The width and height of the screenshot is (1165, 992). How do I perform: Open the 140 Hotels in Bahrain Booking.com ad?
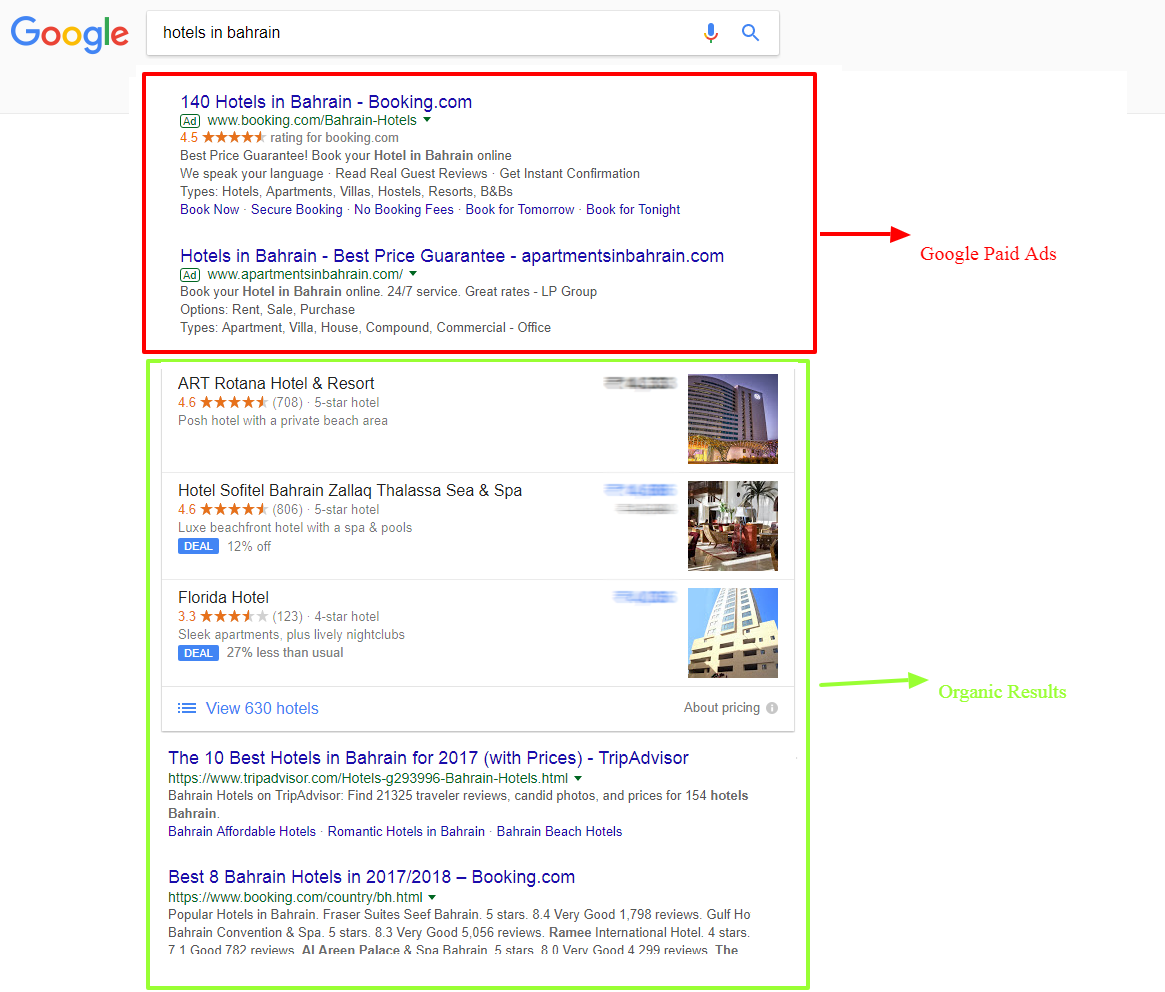point(326,102)
